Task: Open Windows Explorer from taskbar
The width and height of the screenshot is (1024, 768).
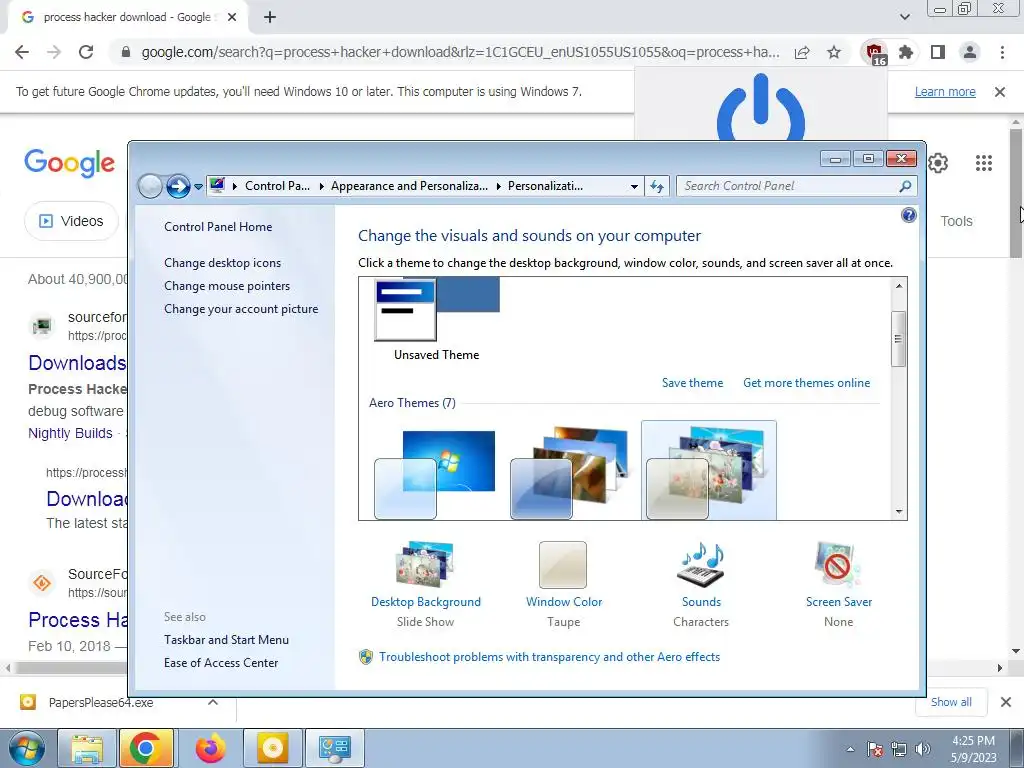Action: 86,748
